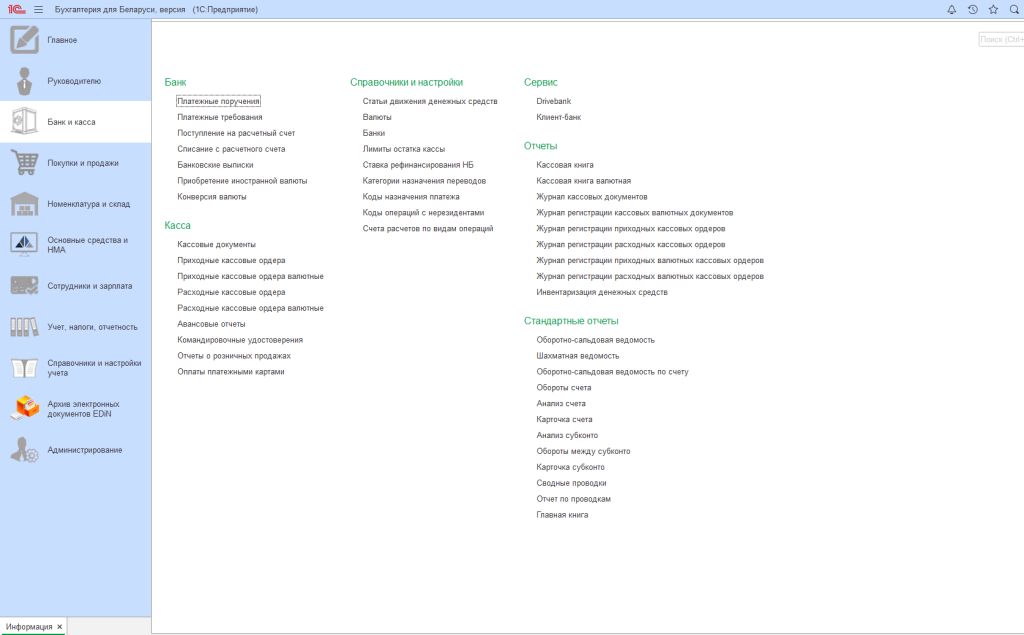The width and height of the screenshot is (1024, 635).
Task: Open Авансовые отчеты link
Action: (211, 324)
